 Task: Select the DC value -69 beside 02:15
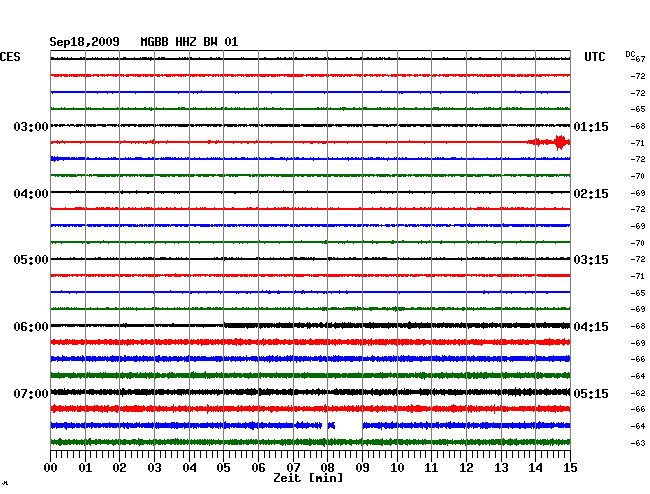[x=638, y=193]
